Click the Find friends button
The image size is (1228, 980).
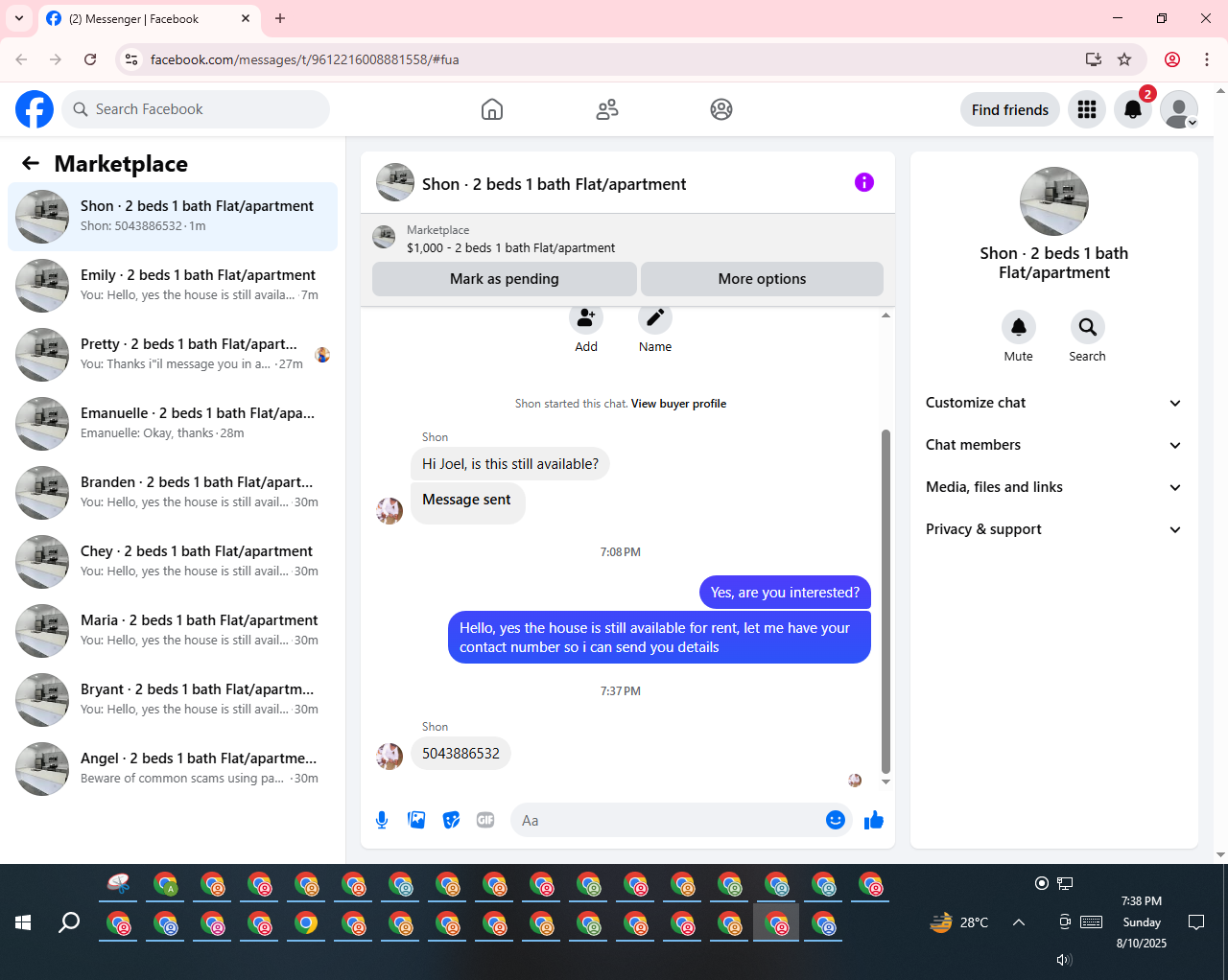1010,109
